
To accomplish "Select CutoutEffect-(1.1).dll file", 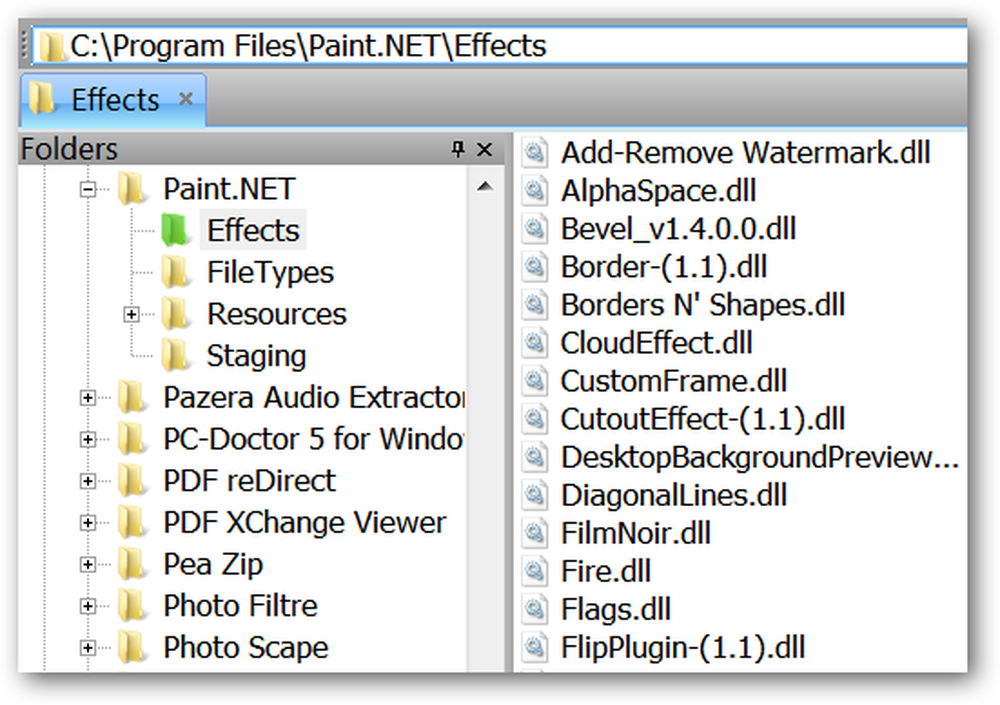I will coord(703,419).
